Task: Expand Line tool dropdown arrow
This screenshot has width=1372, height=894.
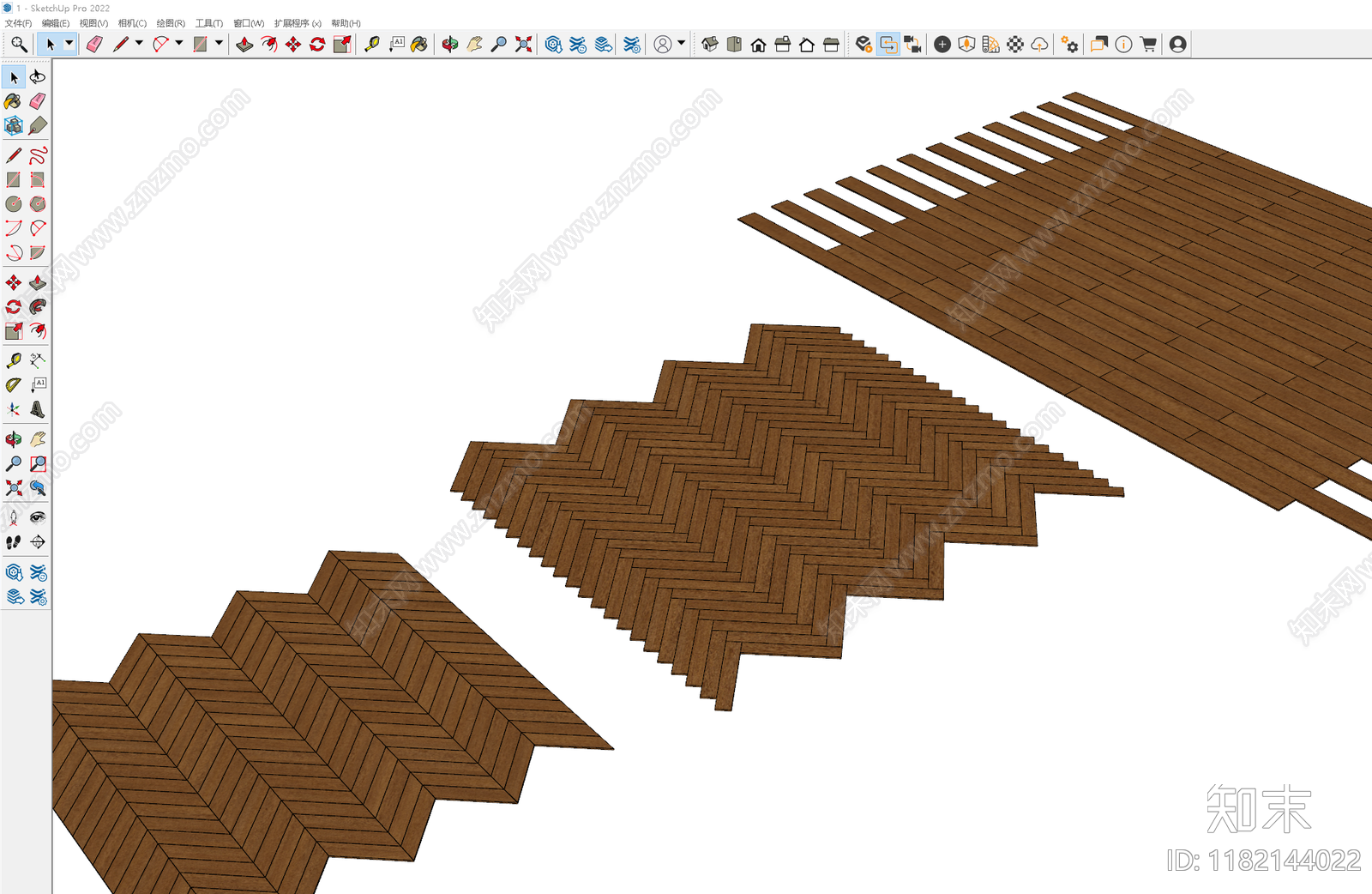Action: (x=138, y=43)
